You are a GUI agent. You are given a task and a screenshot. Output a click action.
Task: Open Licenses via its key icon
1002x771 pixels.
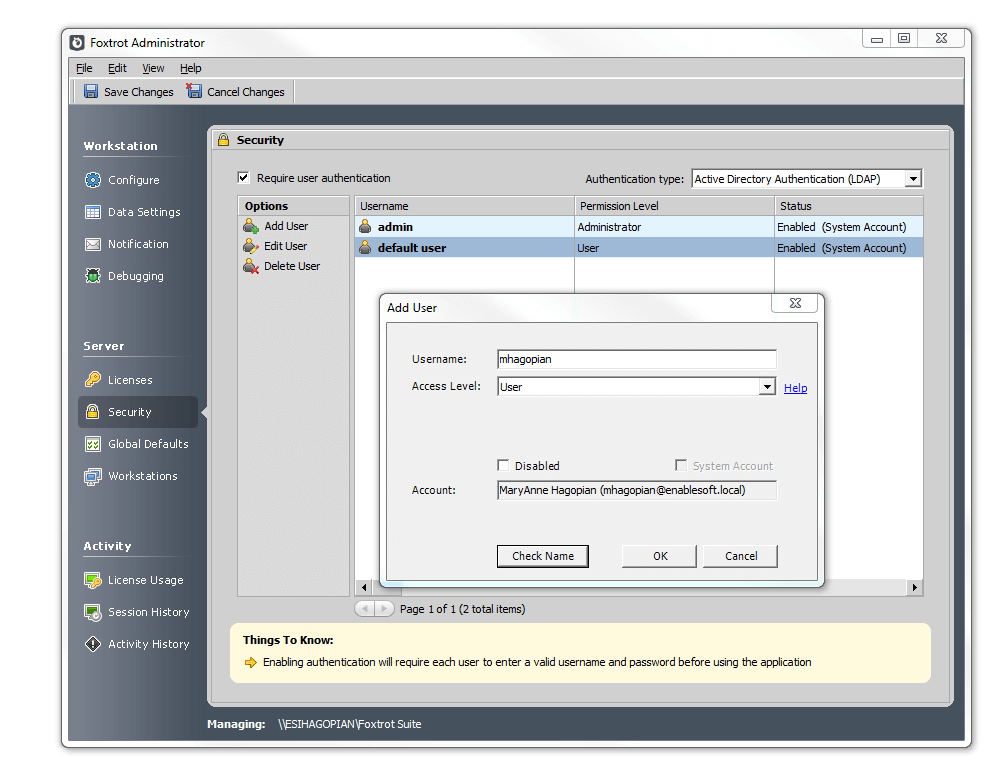tap(93, 379)
